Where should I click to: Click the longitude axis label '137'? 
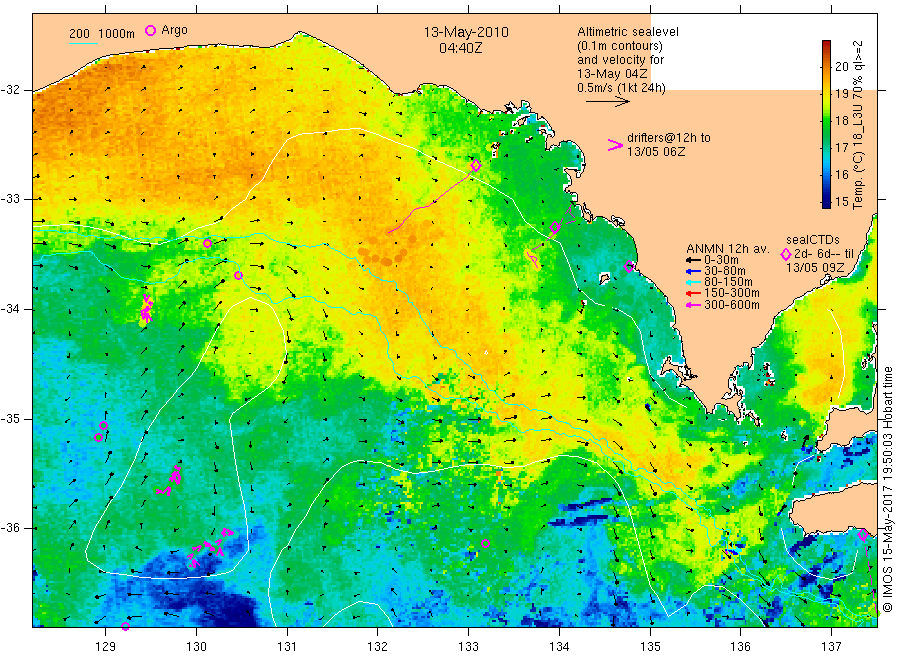coord(831,647)
